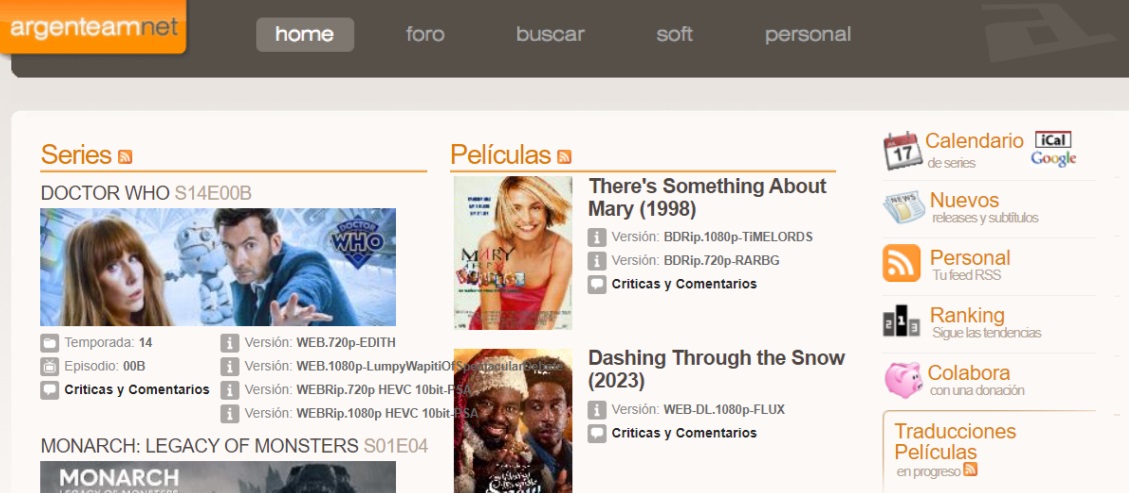
Task: Open Calendario de series link
Action: 974,150
